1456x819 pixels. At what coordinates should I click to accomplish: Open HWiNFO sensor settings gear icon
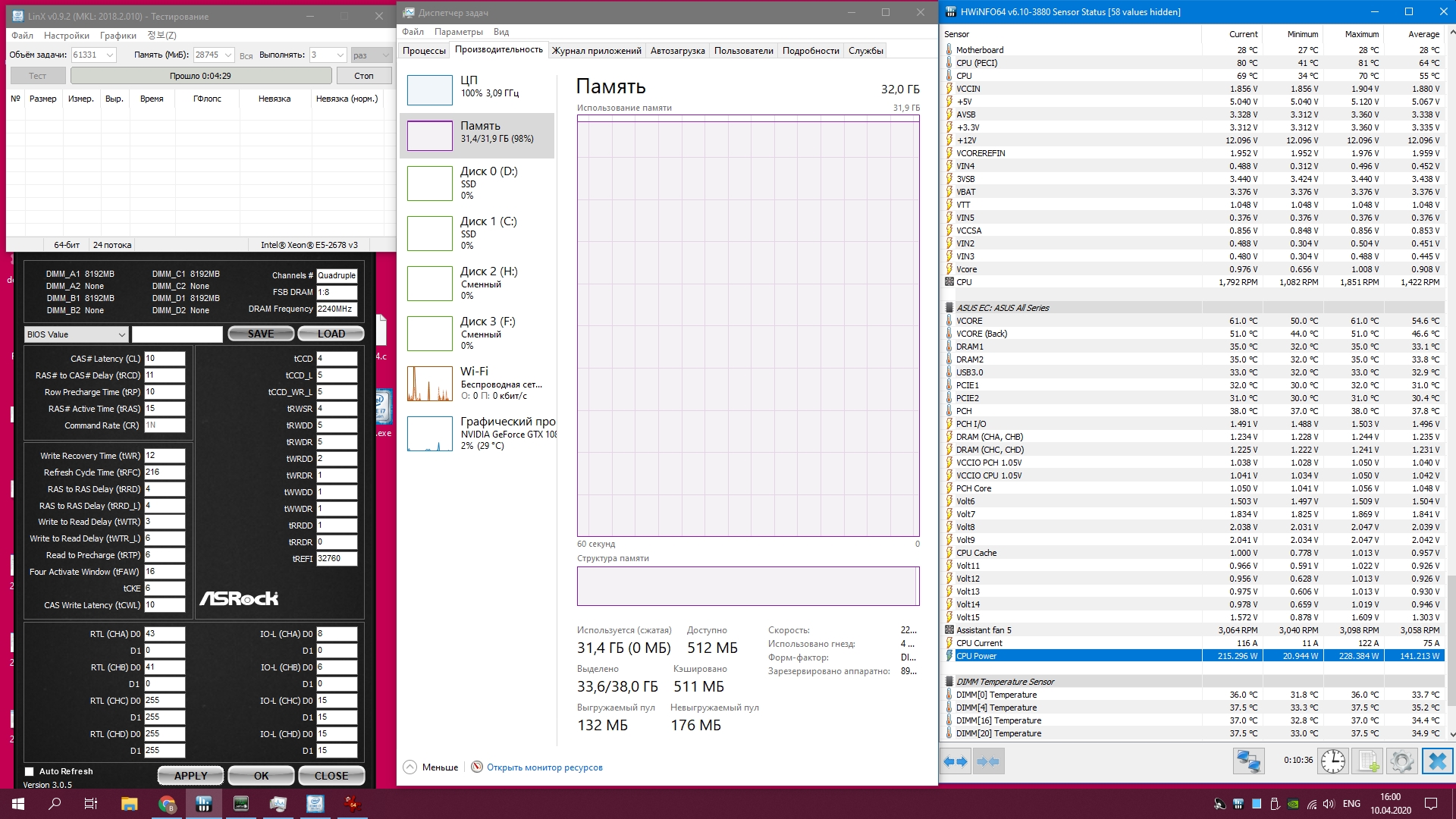pyautogui.click(x=1401, y=761)
